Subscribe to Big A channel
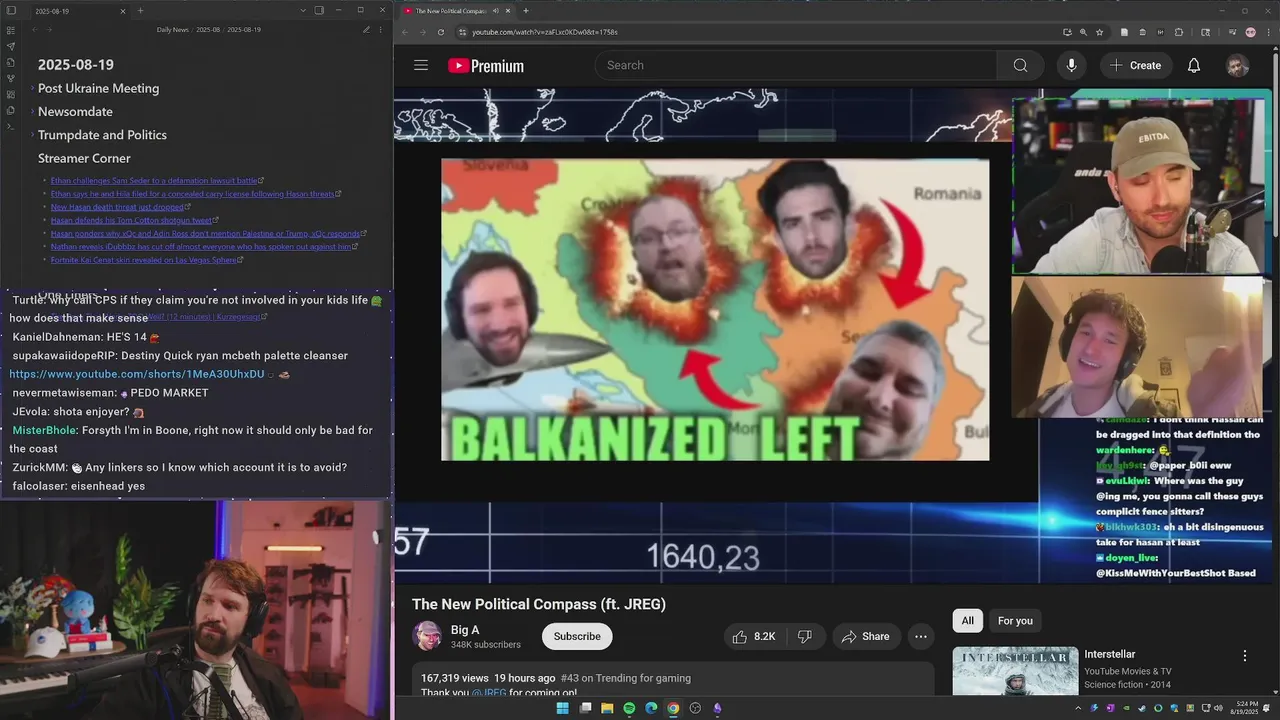 tap(577, 636)
